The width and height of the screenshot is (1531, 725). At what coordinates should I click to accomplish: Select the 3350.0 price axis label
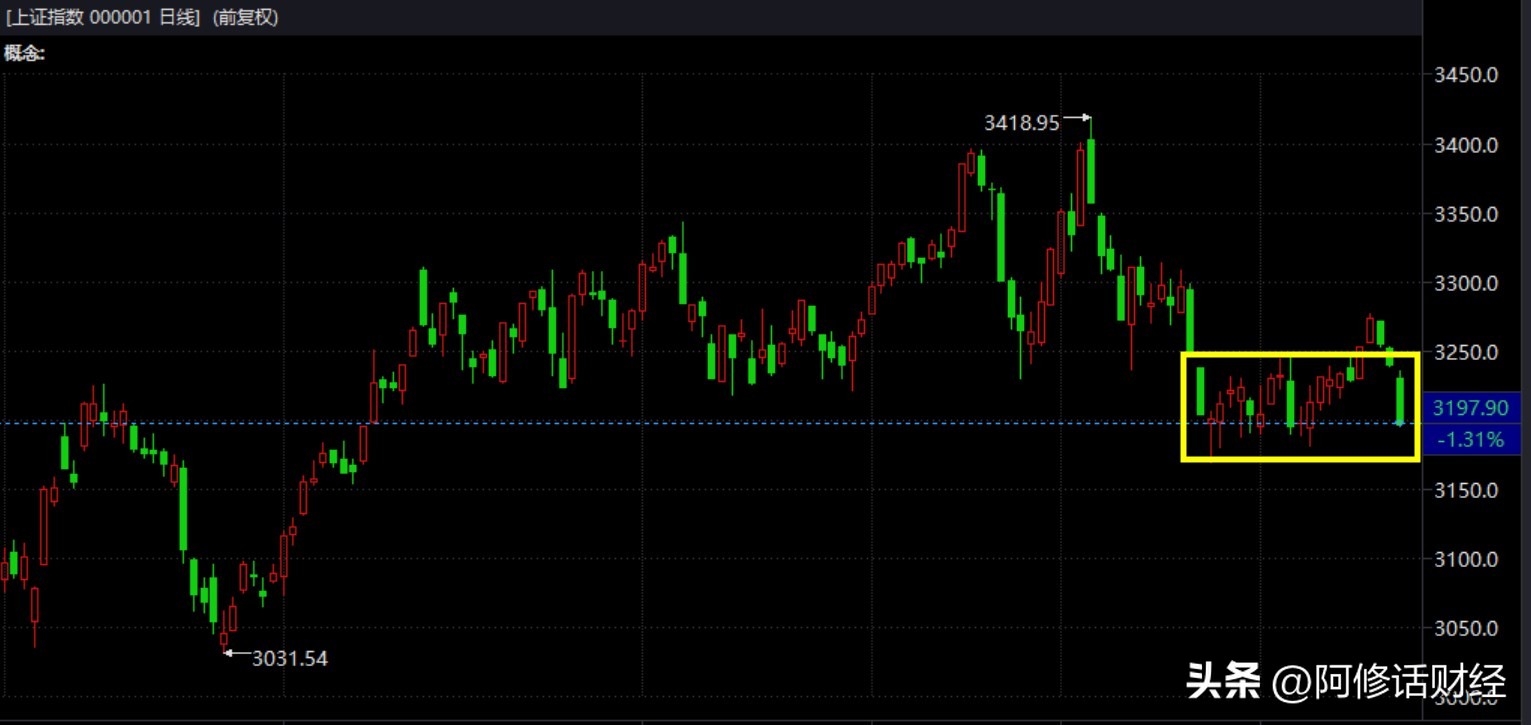pyautogui.click(x=1465, y=214)
